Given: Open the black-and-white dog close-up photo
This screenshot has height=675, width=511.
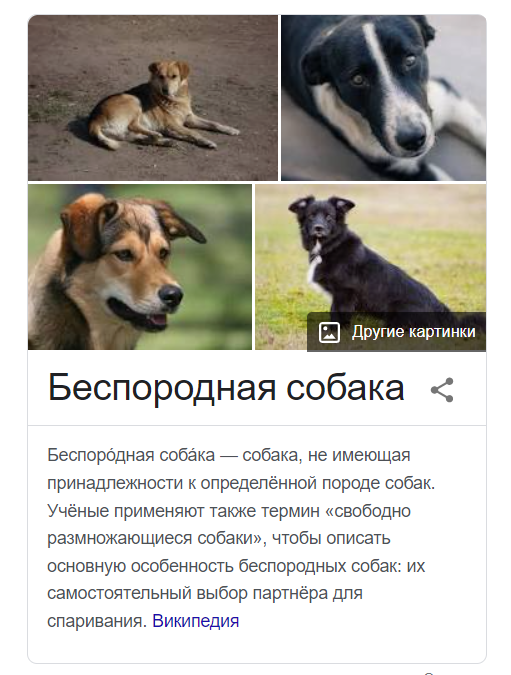Looking at the screenshot, I should pyautogui.click(x=384, y=98).
